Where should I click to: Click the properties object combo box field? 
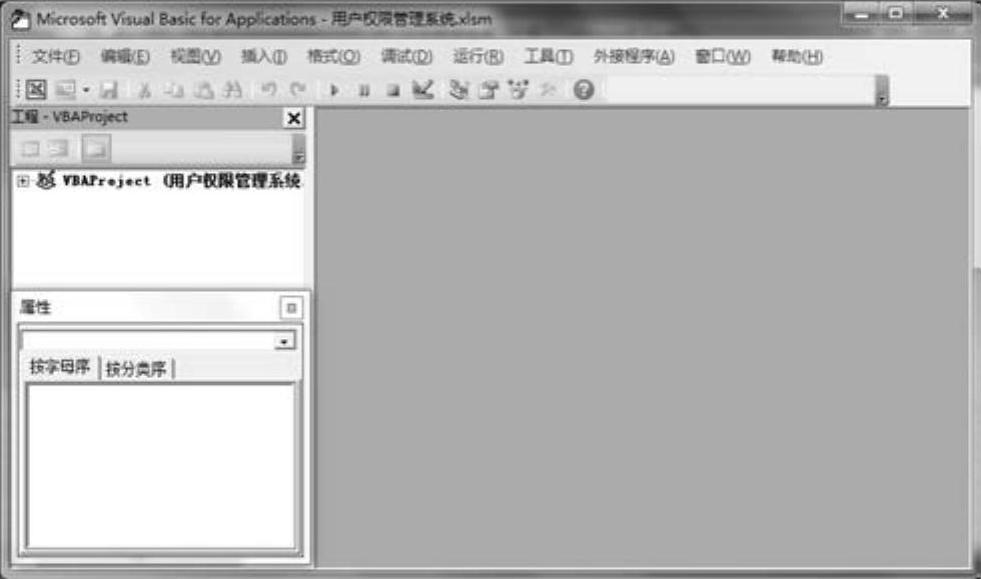(x=159, y=341)
